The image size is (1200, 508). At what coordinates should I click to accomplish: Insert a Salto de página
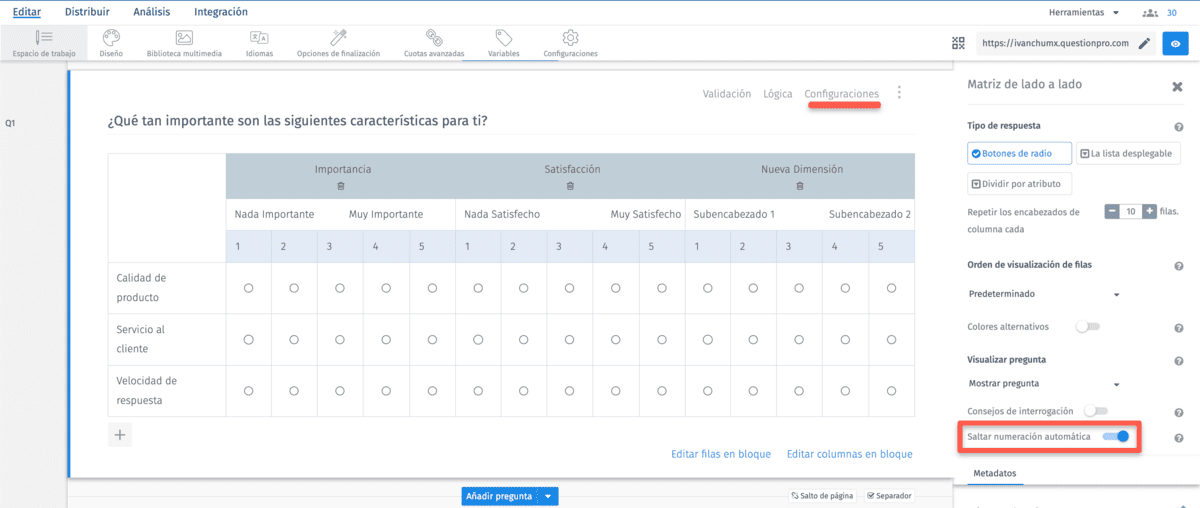point(822,495)
